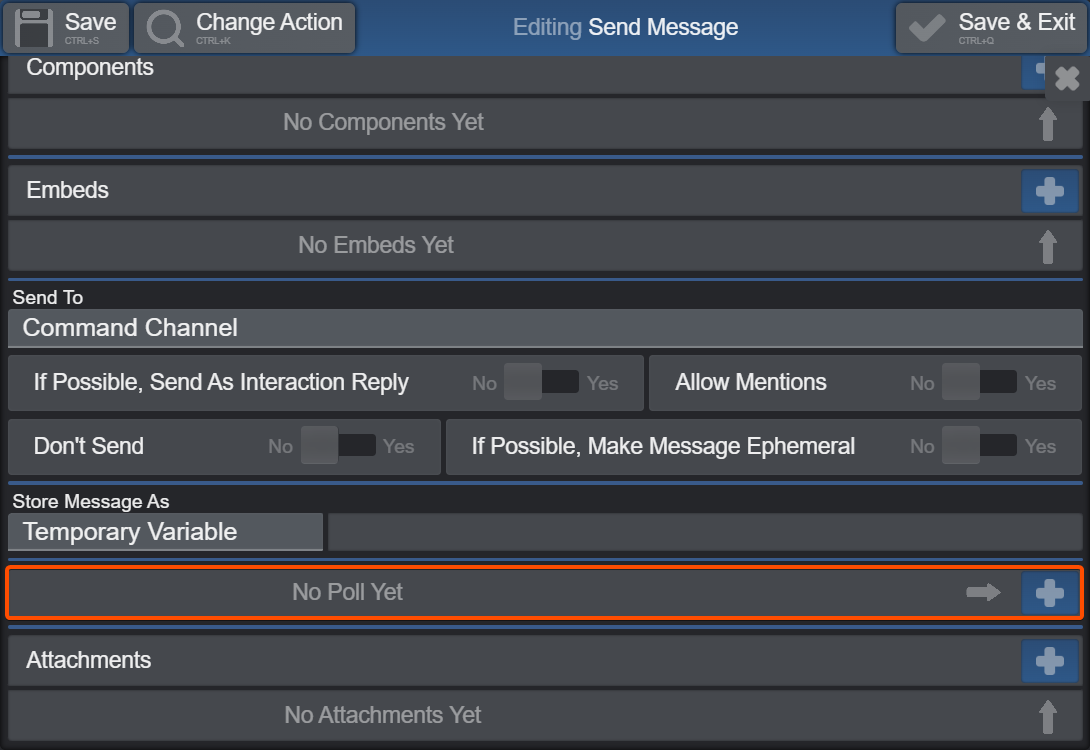Screen dimensions: 1090x750
Task: Toggle the Don't Send switch
Action: [x=339, y=446]
